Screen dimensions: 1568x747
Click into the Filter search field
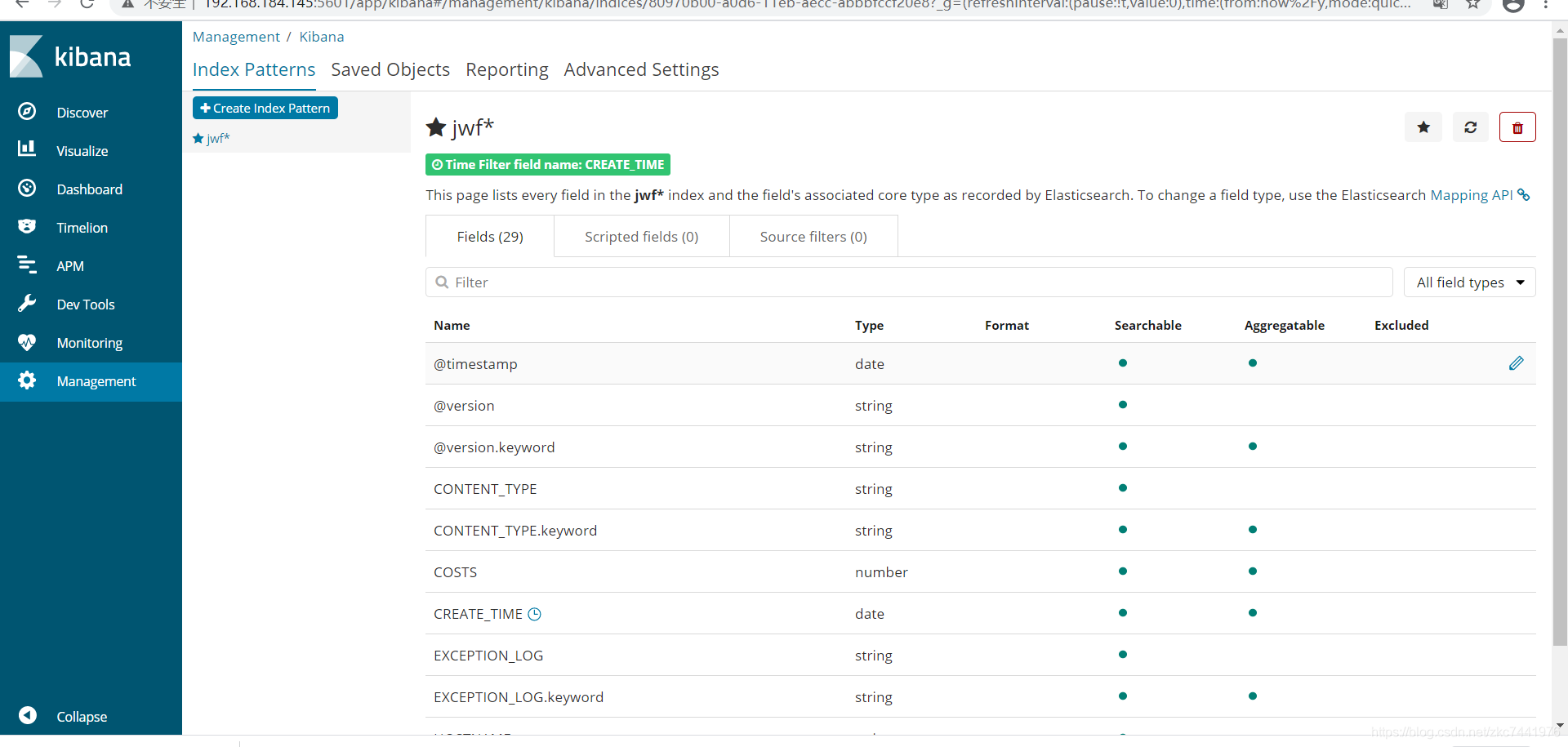coord(909,282)
